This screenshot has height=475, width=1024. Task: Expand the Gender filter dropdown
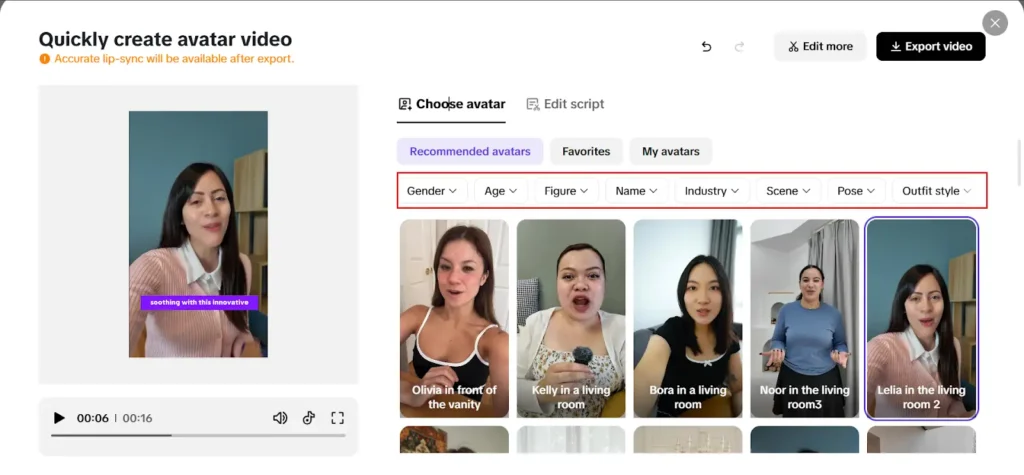(x=432, y=191)
